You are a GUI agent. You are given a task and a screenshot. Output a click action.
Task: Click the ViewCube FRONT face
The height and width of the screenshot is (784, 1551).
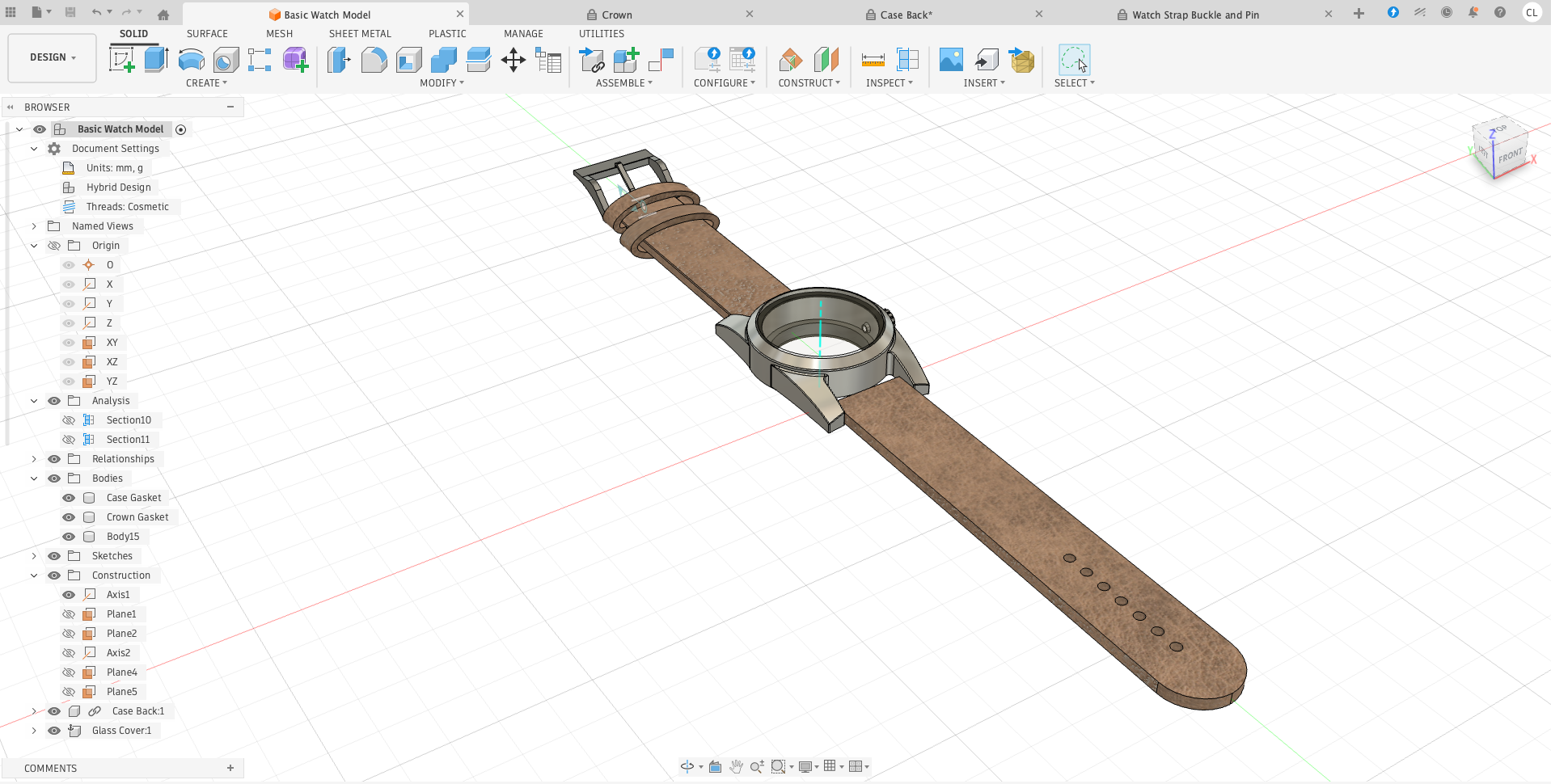point(1509,155)
